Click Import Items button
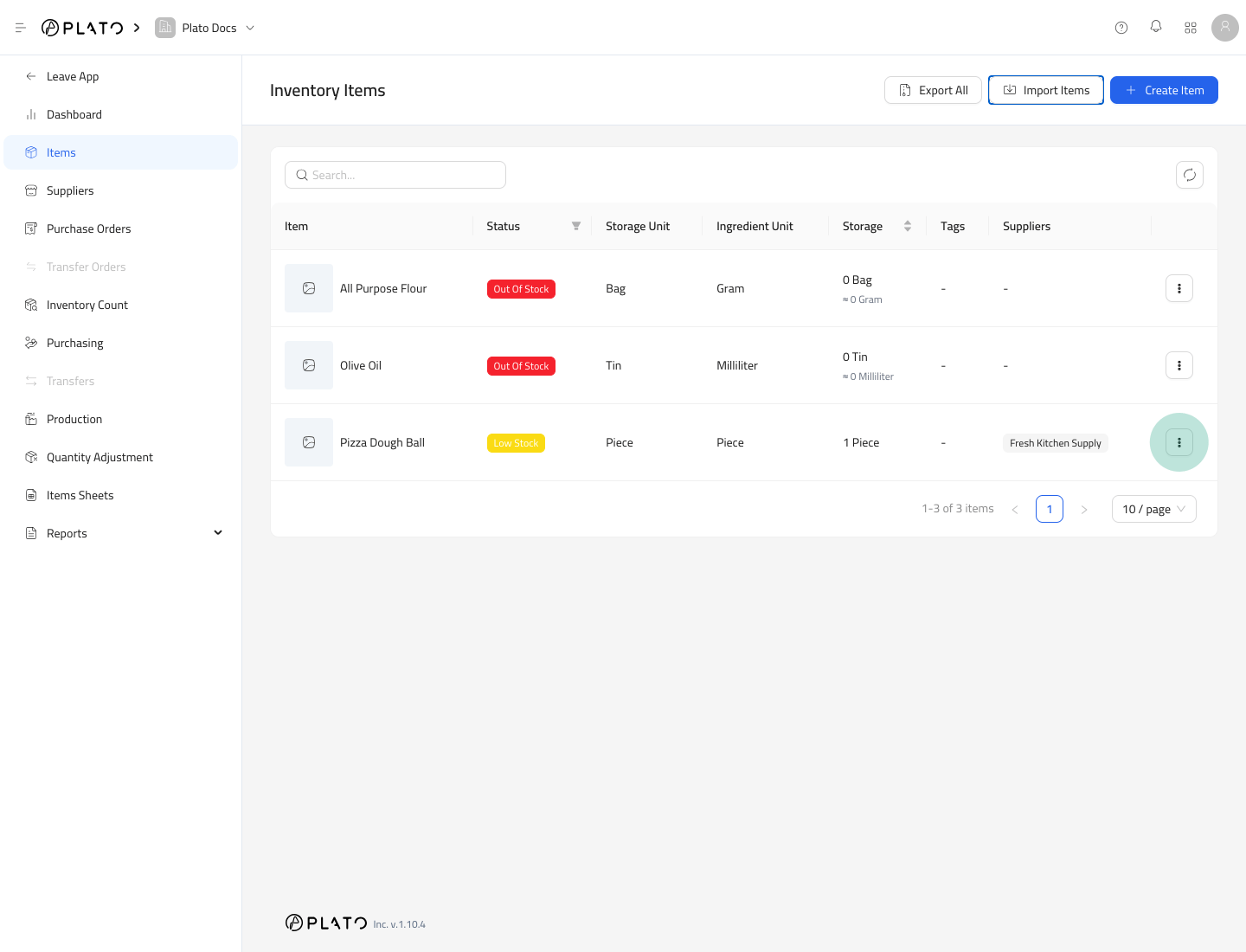 pyautogui.click(x=1046, y=90)
